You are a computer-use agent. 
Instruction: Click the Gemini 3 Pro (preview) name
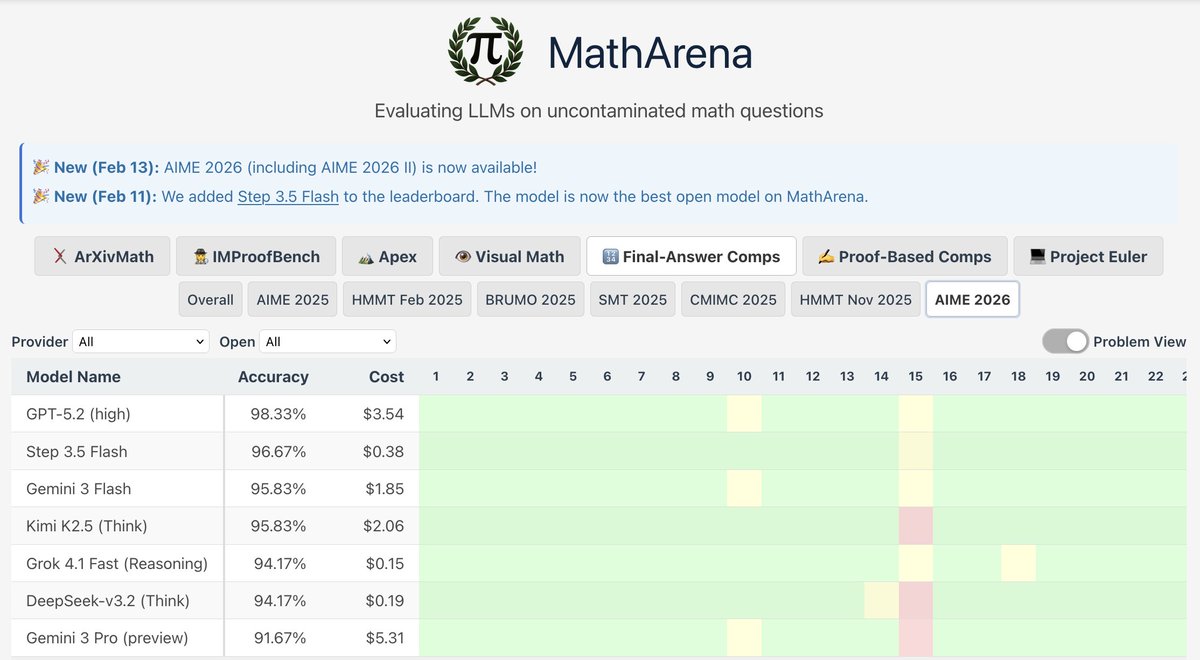pyautogui.click(x=107, y=638)
